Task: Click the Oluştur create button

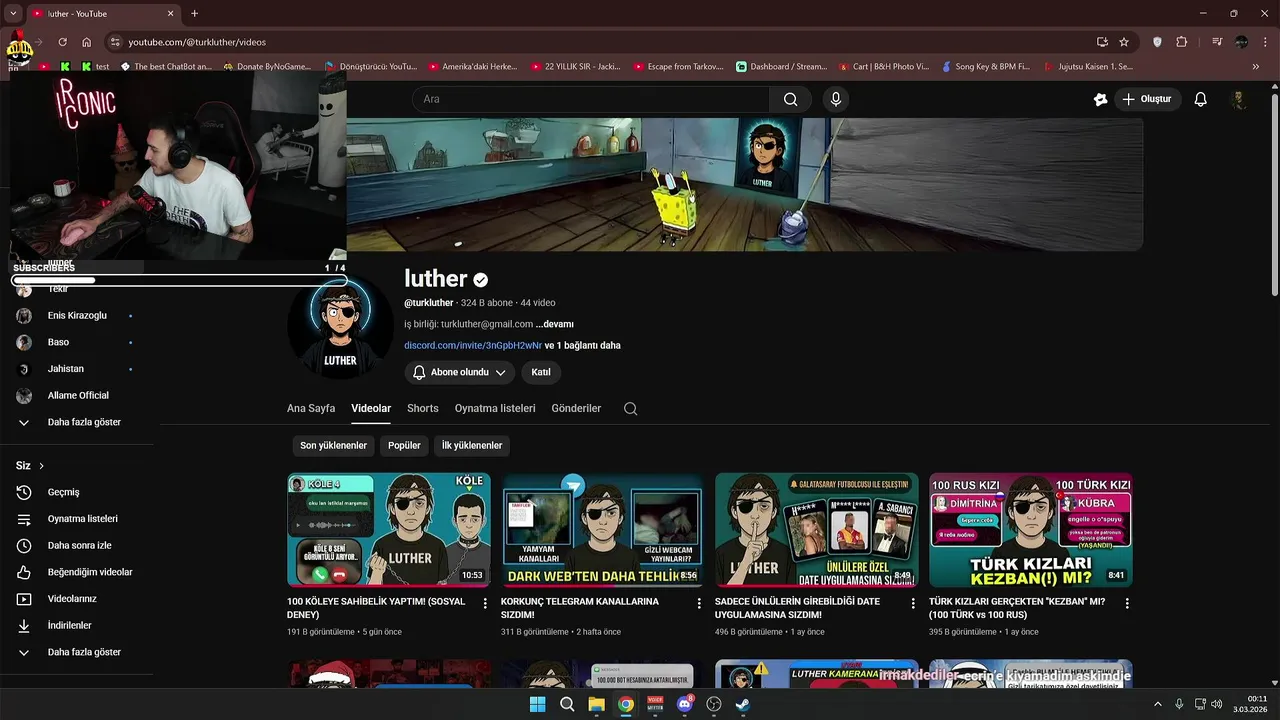Action: [x=1147, y=99]
